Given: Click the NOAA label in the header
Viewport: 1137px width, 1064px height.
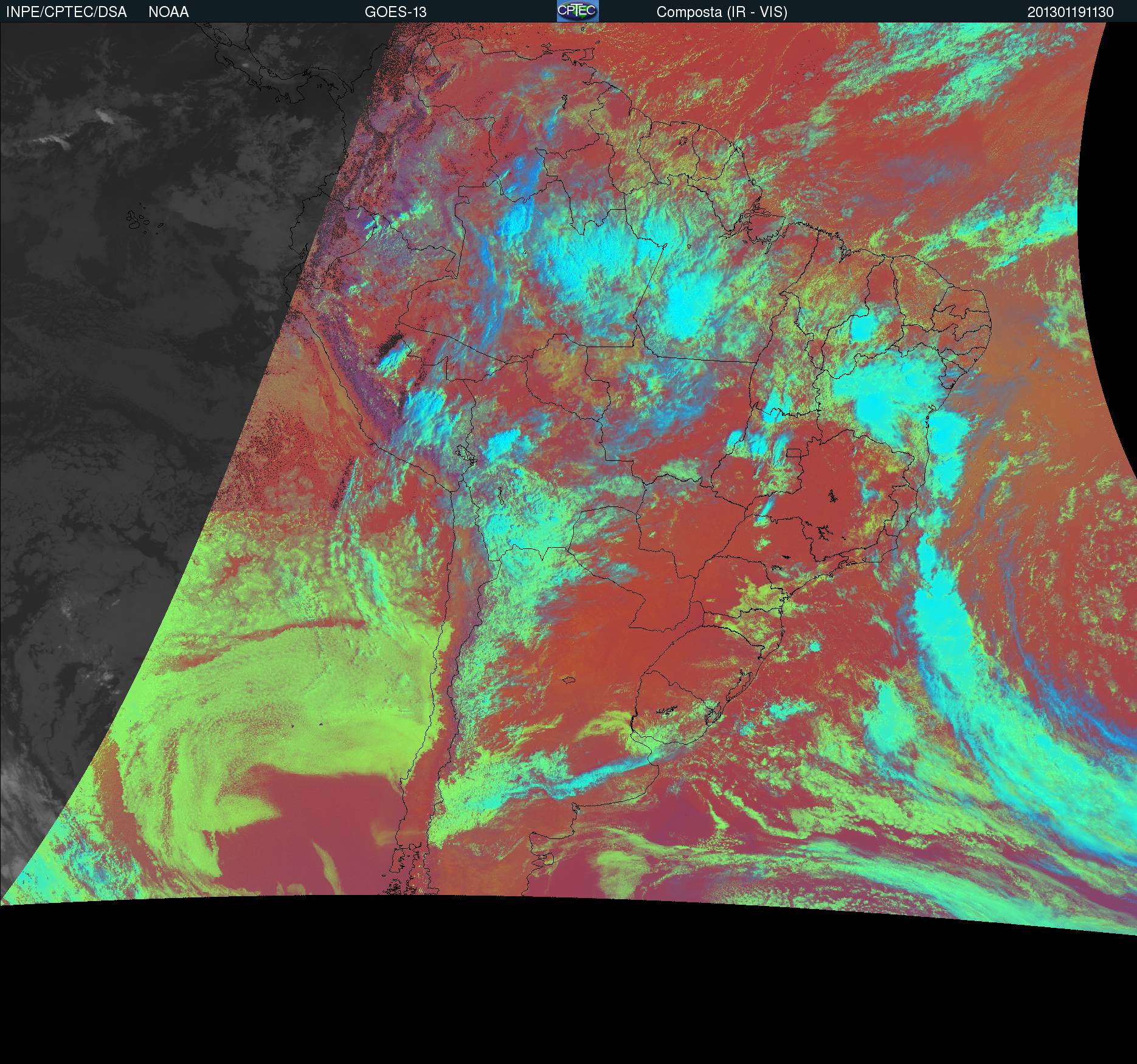Looking at the screenshot, I should tap(168, 12).
